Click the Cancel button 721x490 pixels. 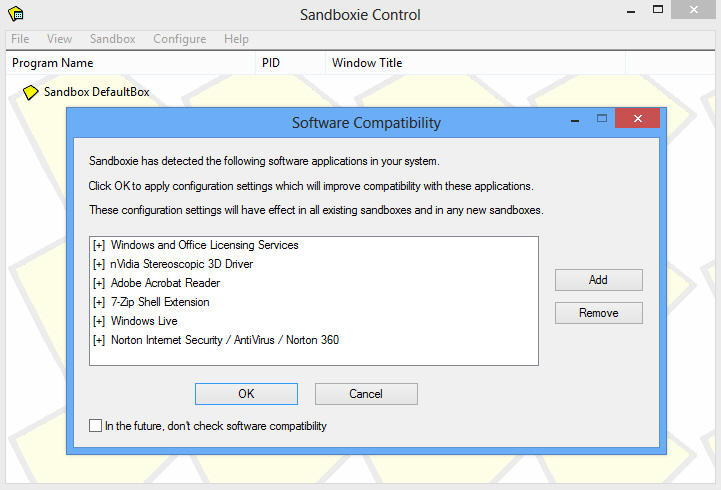366,394
